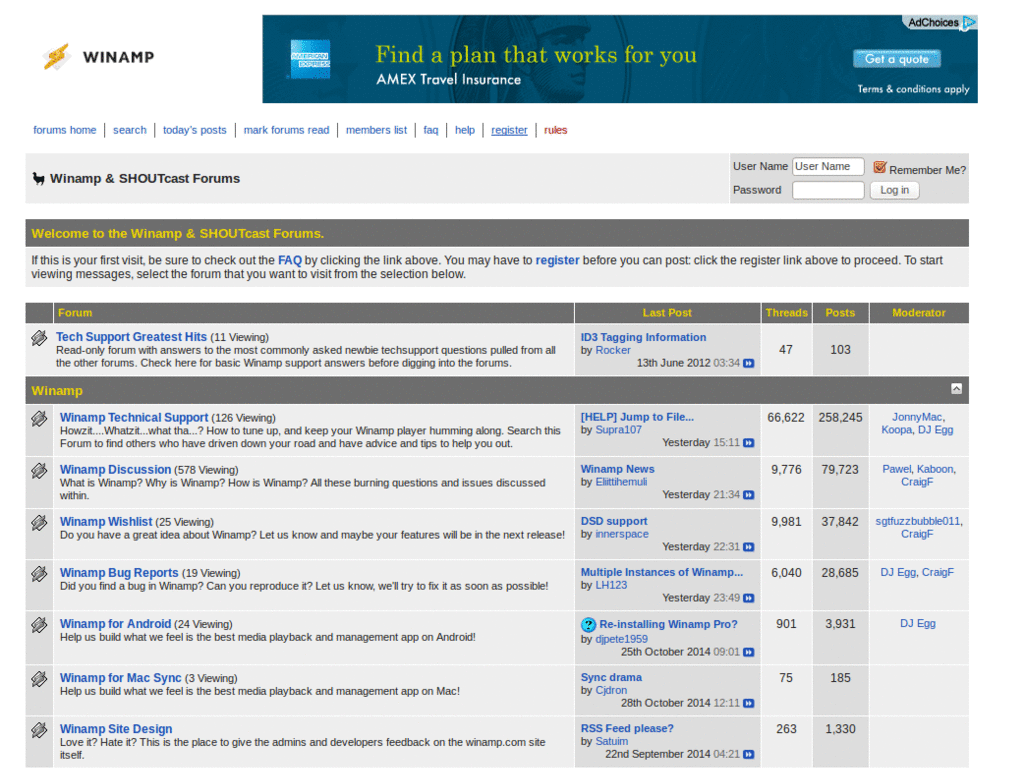Click the llama icon beside the forums title
The image size is (1024, 768).
click(x=39, y=178)
